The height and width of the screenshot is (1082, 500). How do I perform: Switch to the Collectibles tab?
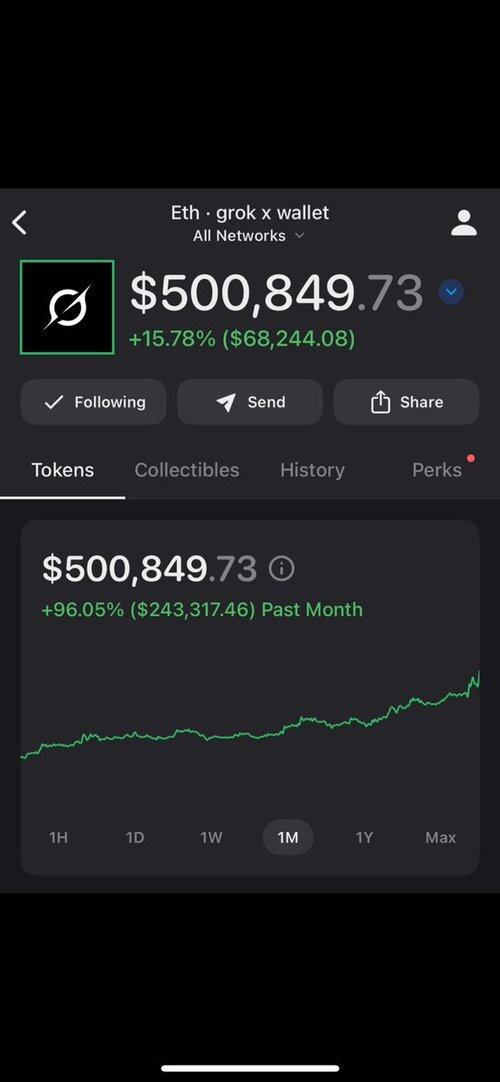coord(187,470)
